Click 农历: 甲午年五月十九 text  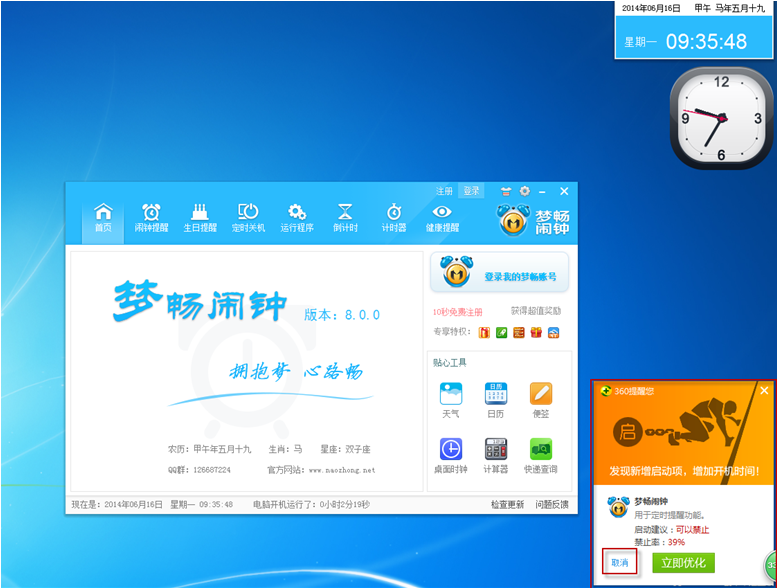point(210,449)
